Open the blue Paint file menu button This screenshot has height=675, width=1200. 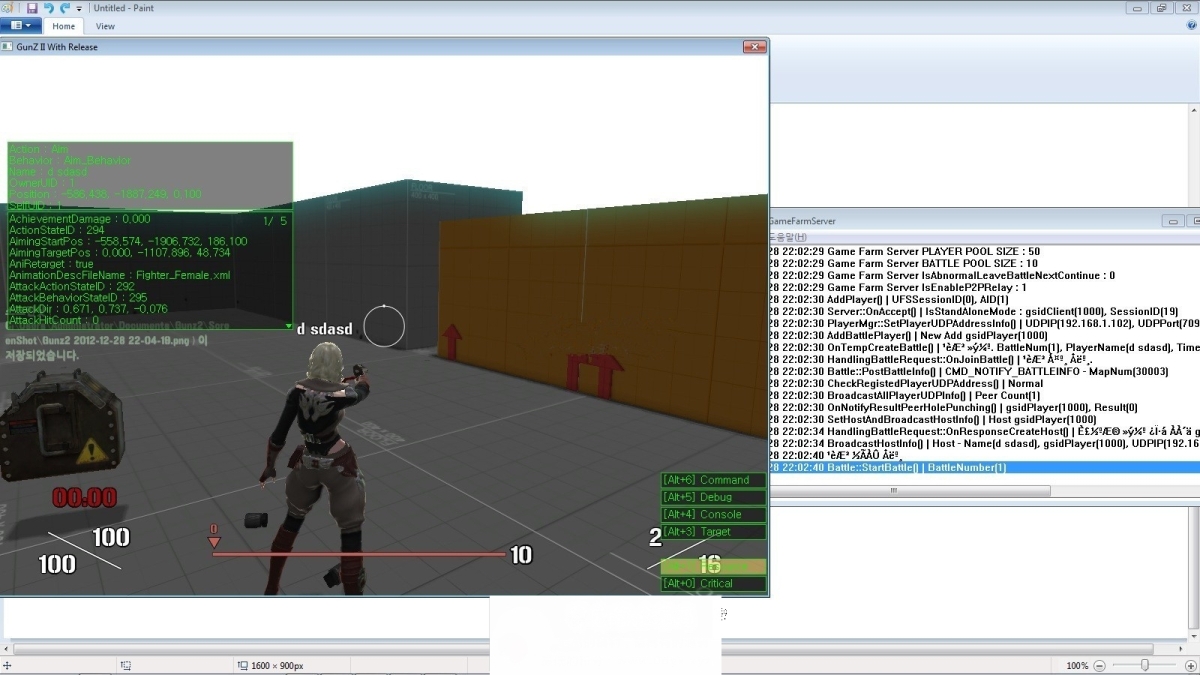(20, 26)
